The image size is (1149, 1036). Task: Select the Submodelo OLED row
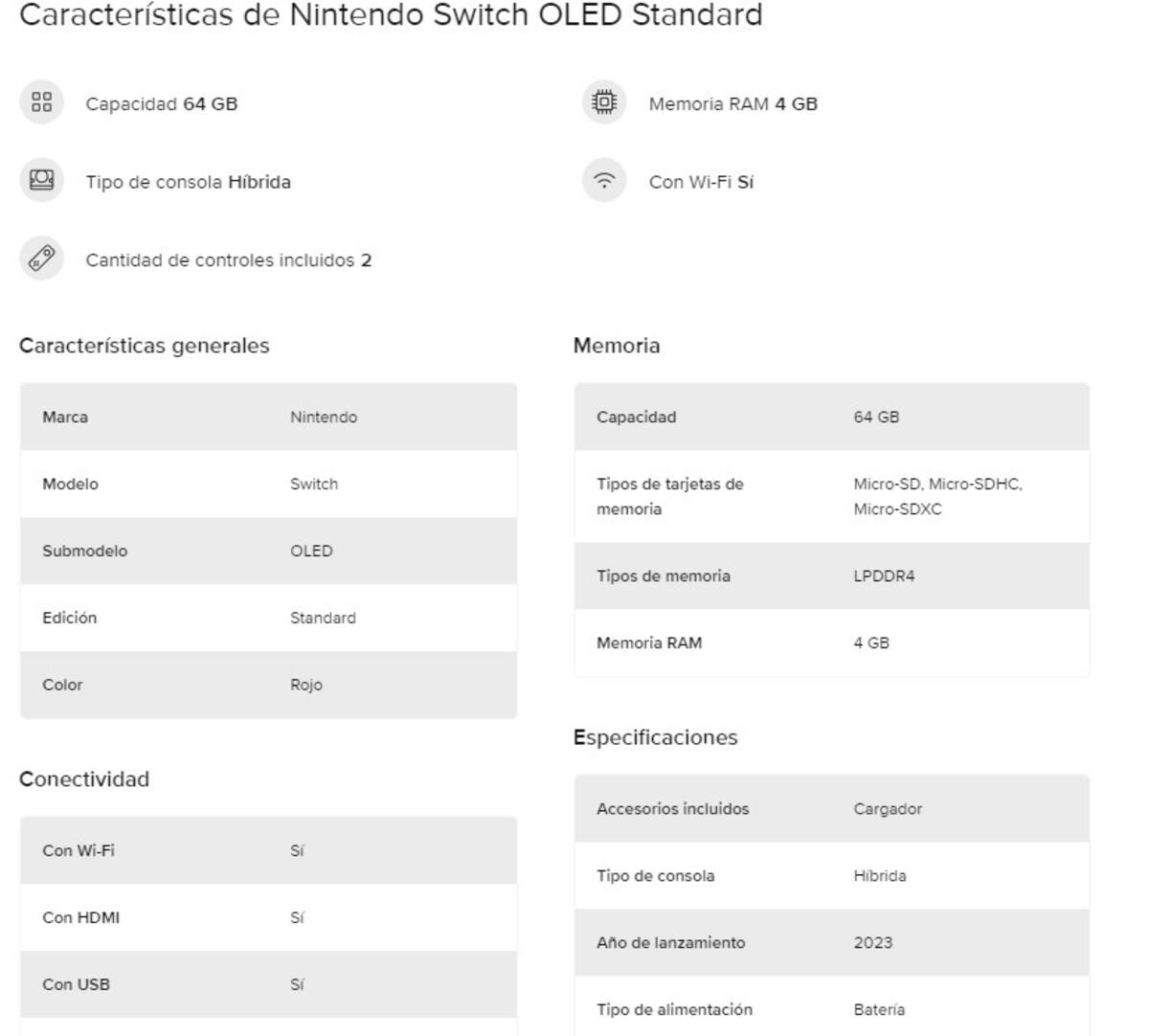click(268, 552)
